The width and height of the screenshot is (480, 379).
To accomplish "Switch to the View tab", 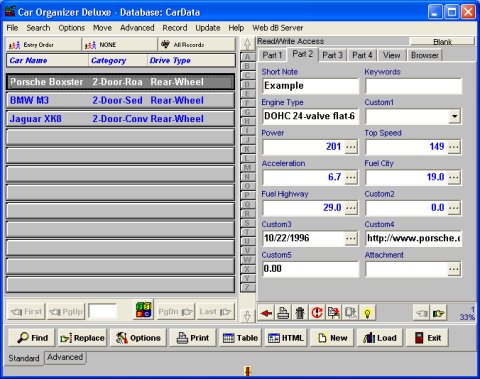I will [x=391, y=55].
